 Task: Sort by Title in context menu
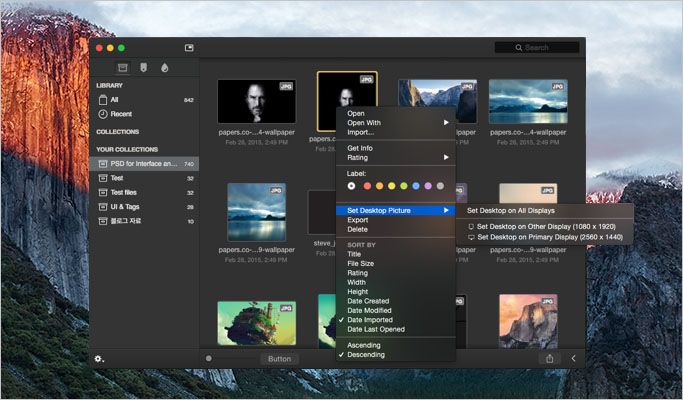point(354,254)
